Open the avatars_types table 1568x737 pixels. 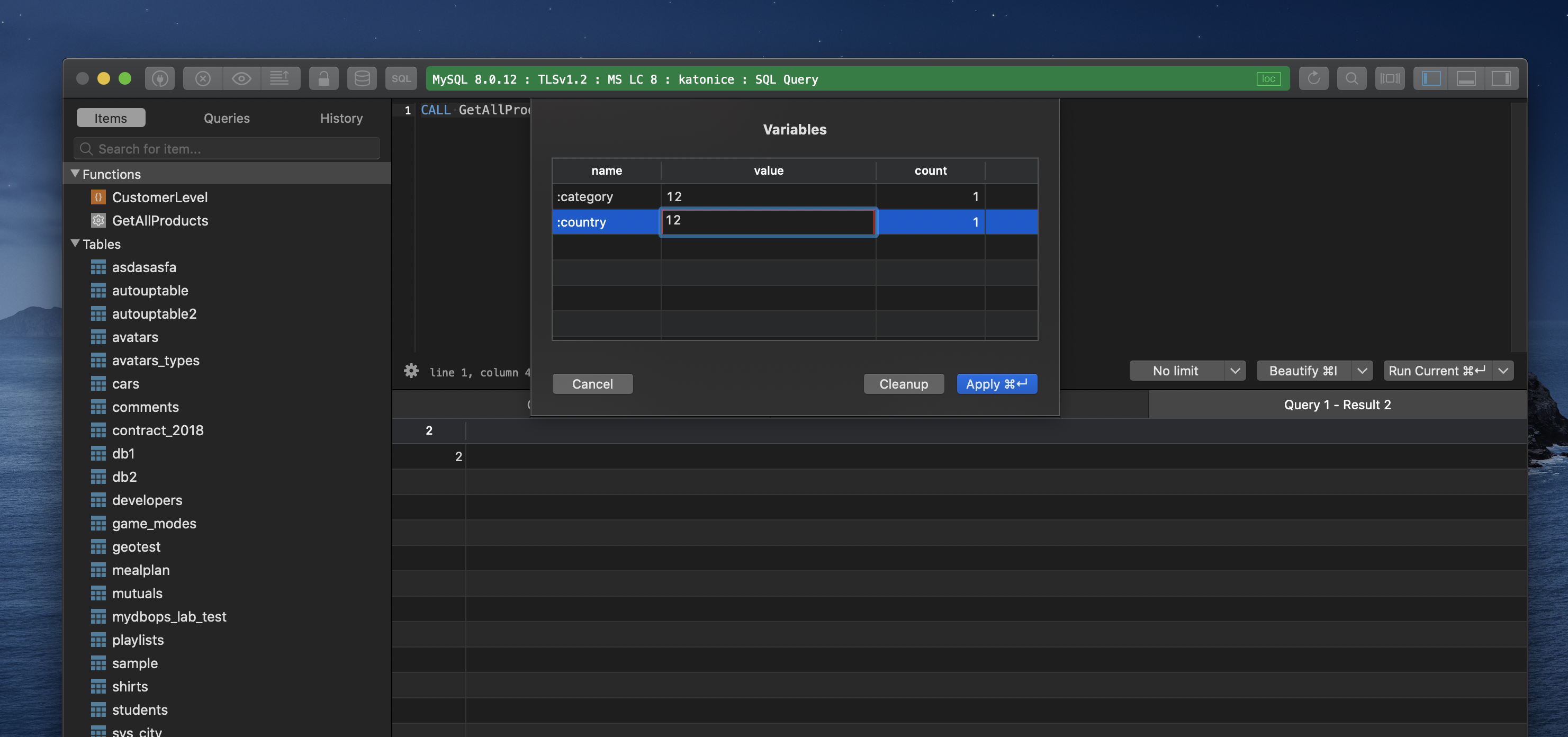[x=155, y=361]
